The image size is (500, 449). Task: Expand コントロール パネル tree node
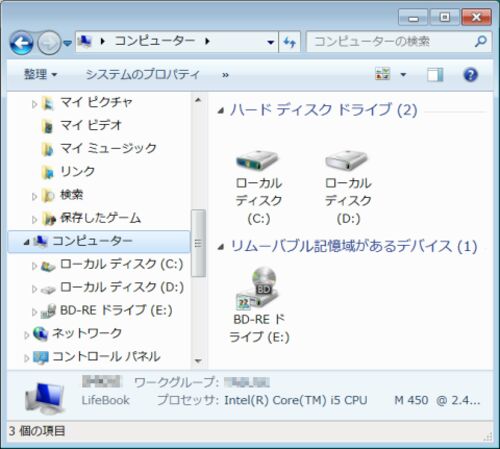(27, 358)
